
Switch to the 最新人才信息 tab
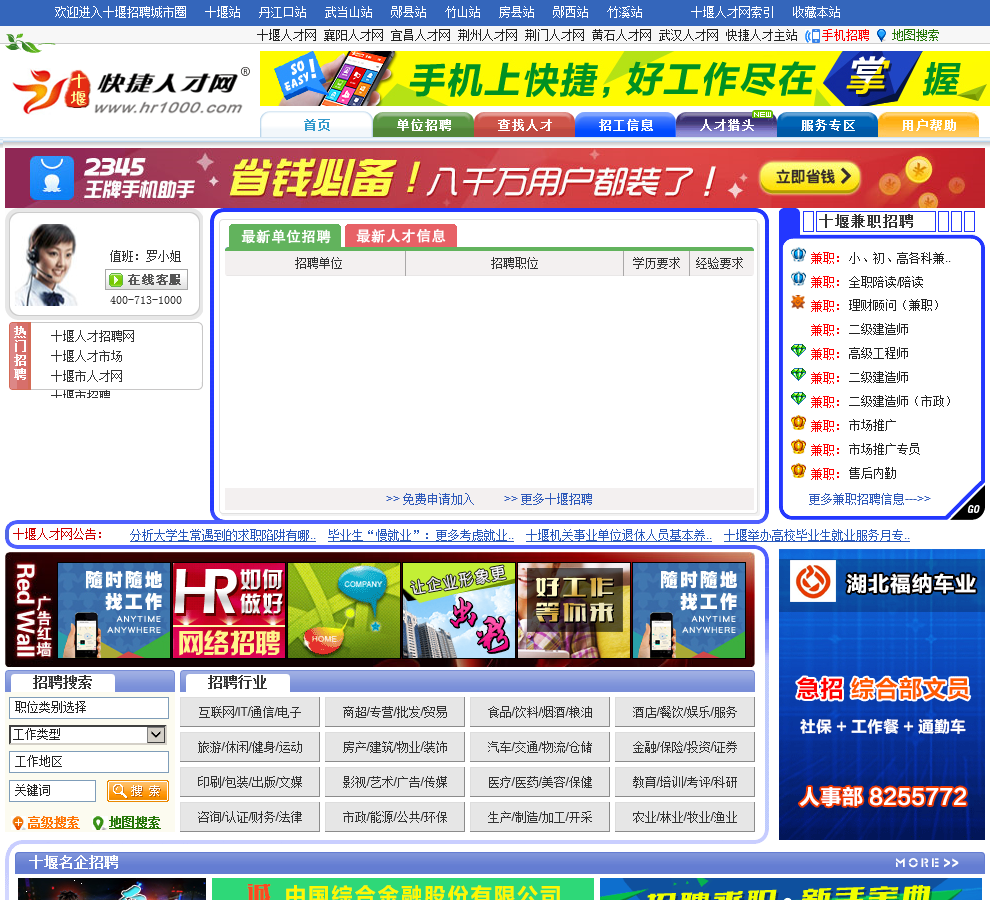pos(401,236)
